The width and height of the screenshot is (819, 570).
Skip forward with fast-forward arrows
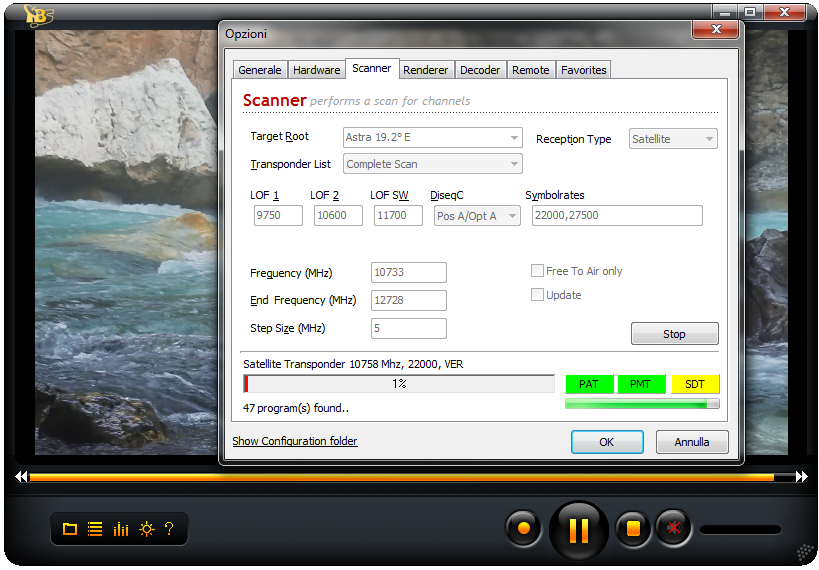click(801, 476)
